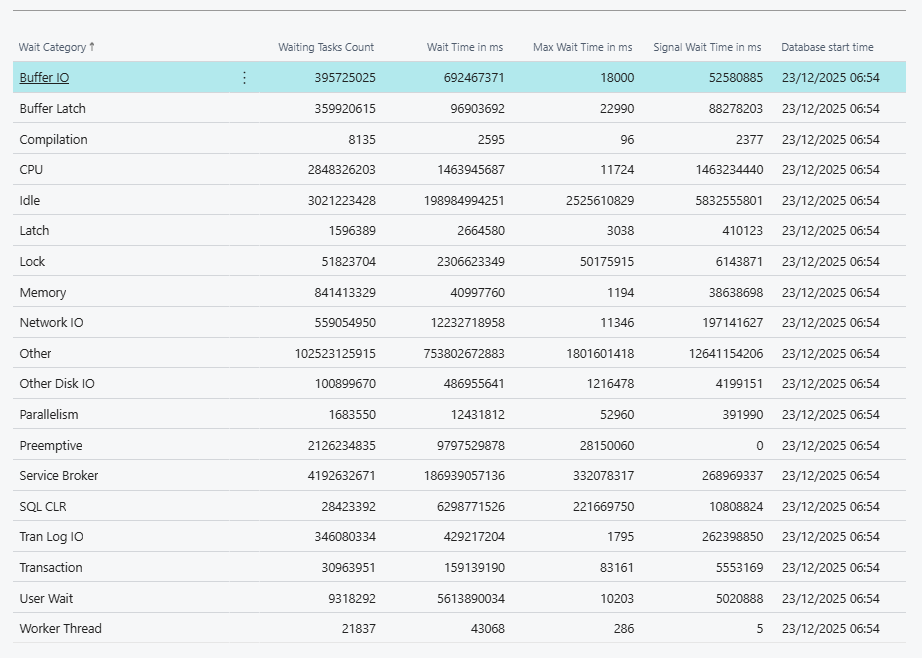
Task: Click the Lock wait category
Action: 32,262
